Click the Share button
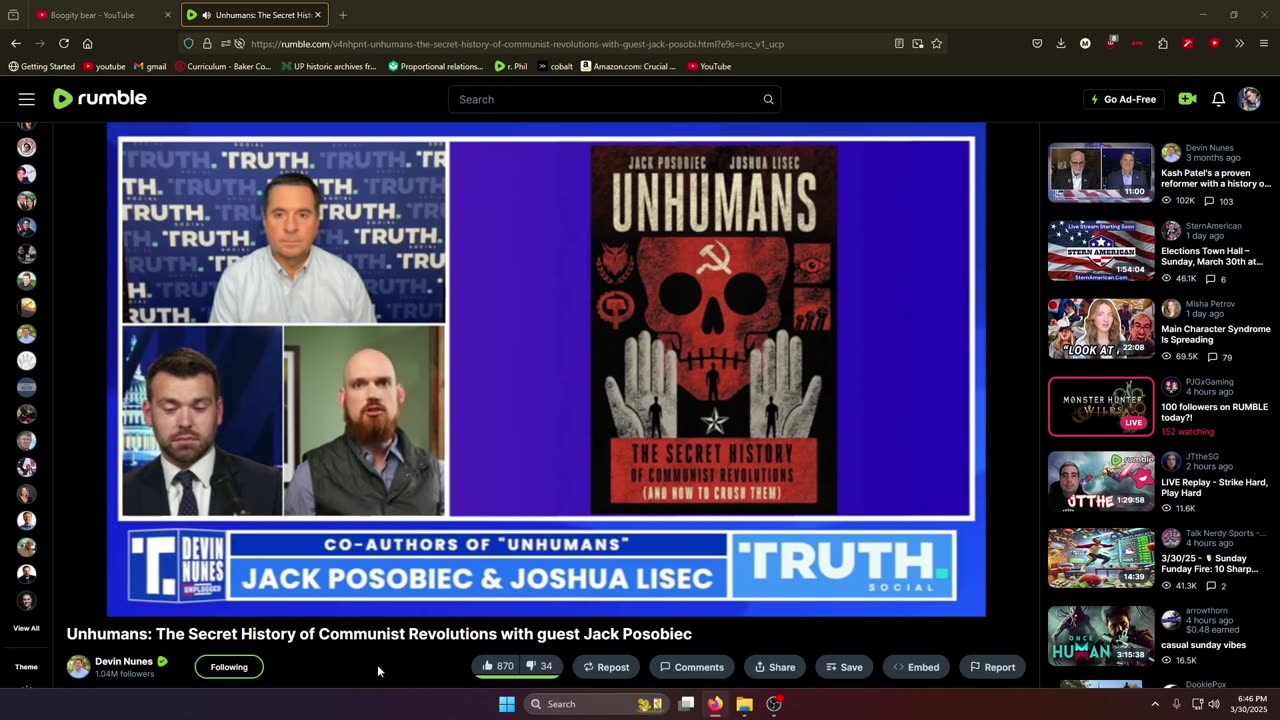Image resolution: width=1280 pixels, height=720 pixels. [775, 667]
